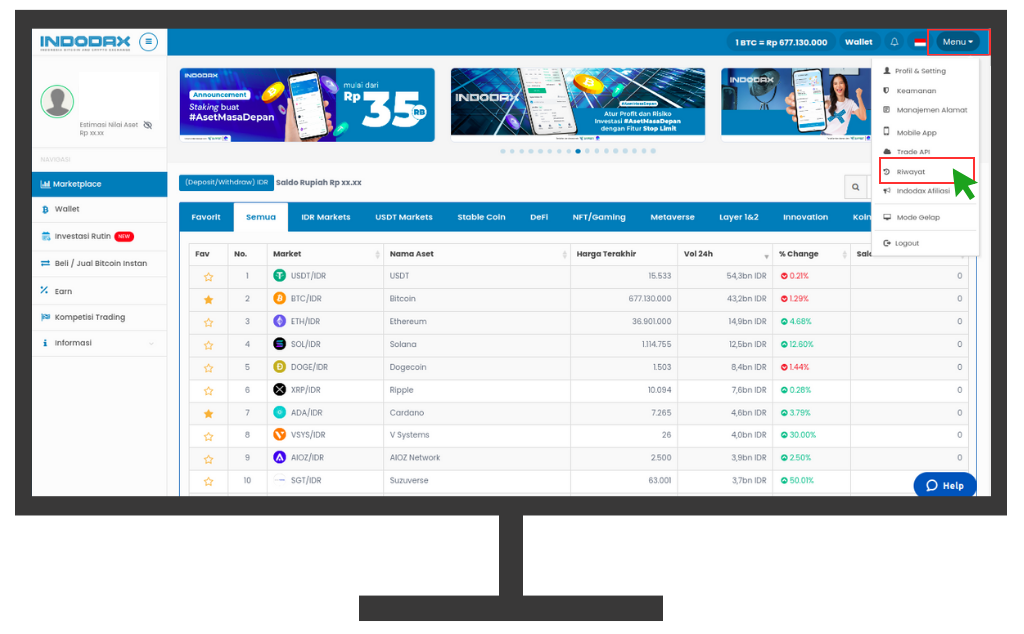Click the USDT coin icon
The width and height of the screenshot is (1024, 634).
click(x=280, y=276)
